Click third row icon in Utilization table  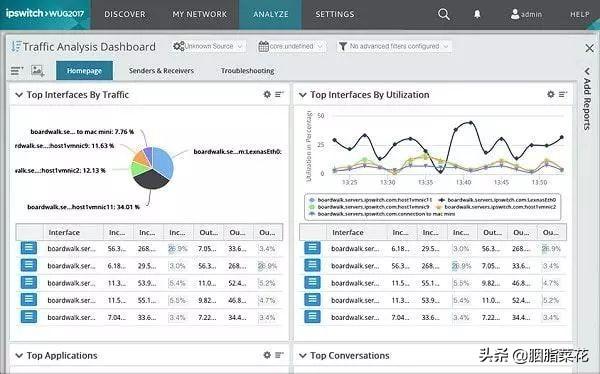pos(312,283)
